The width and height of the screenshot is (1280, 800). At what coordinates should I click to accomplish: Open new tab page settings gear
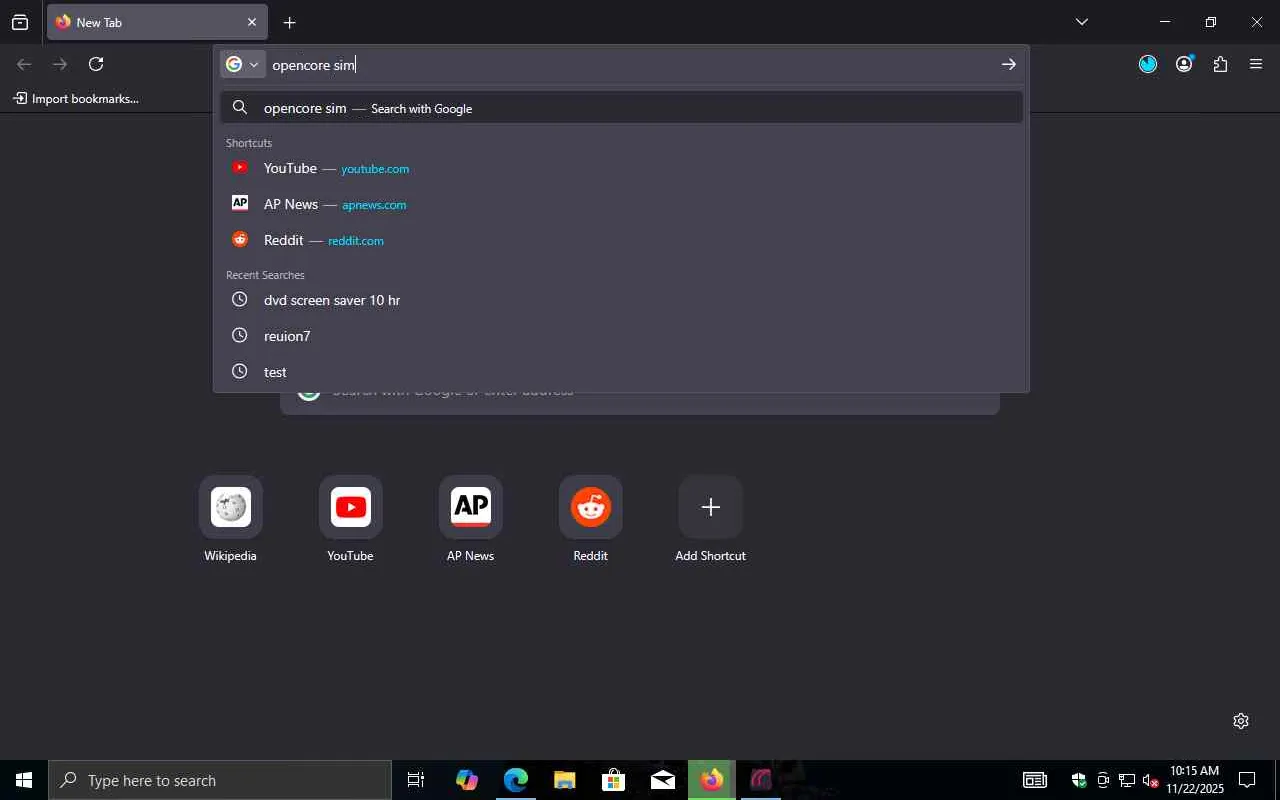pos(1241,721)
